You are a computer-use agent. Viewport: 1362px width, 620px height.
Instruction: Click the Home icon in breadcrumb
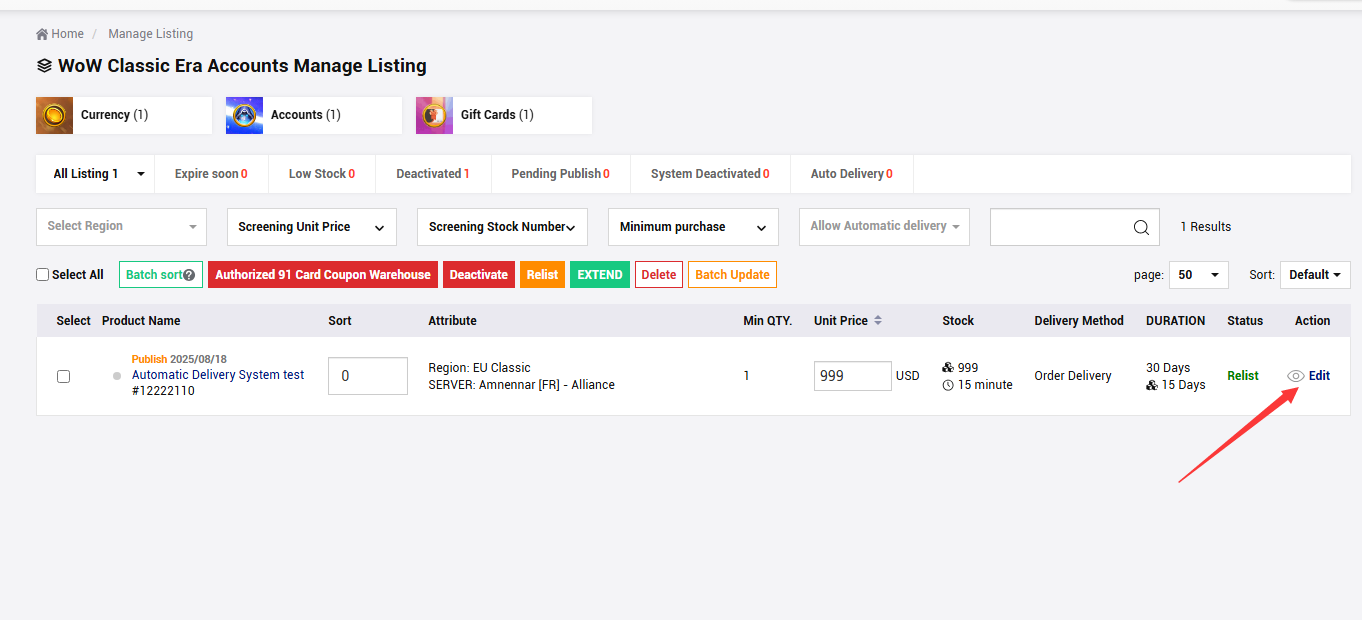click(42, 34)
